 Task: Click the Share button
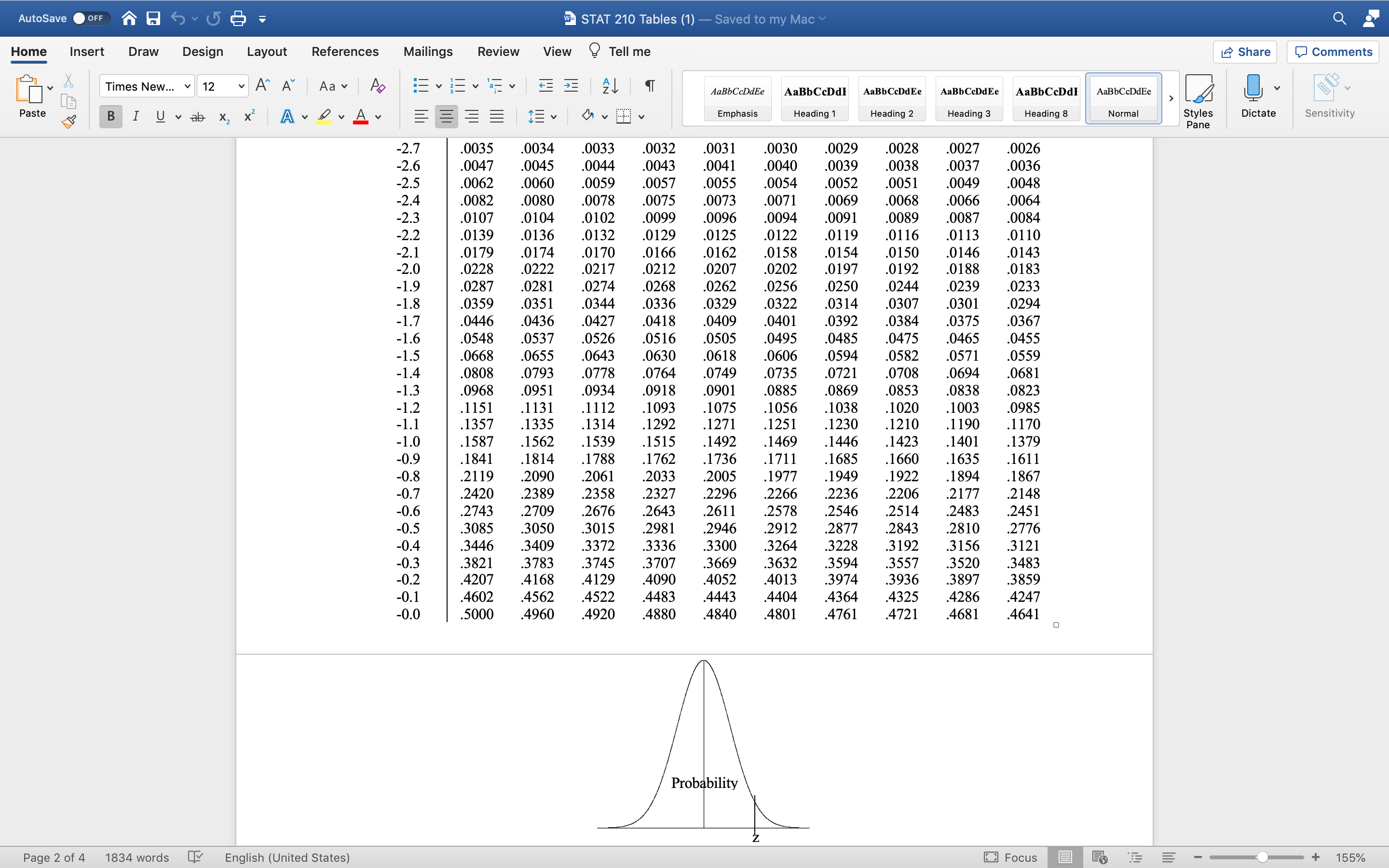click(x=1244, y=52)
